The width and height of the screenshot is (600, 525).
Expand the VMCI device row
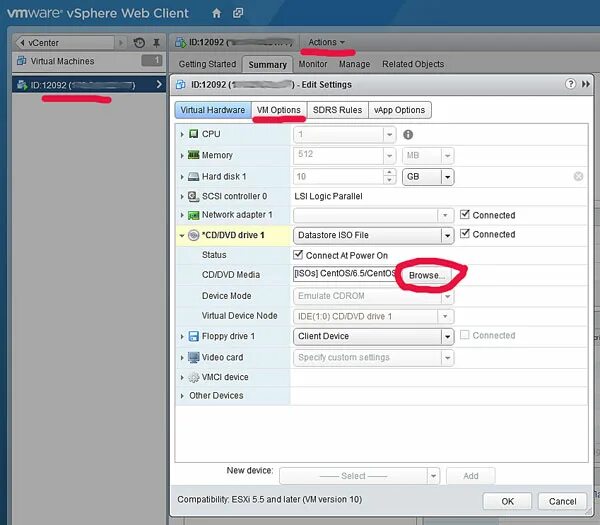tap(182, 378)
